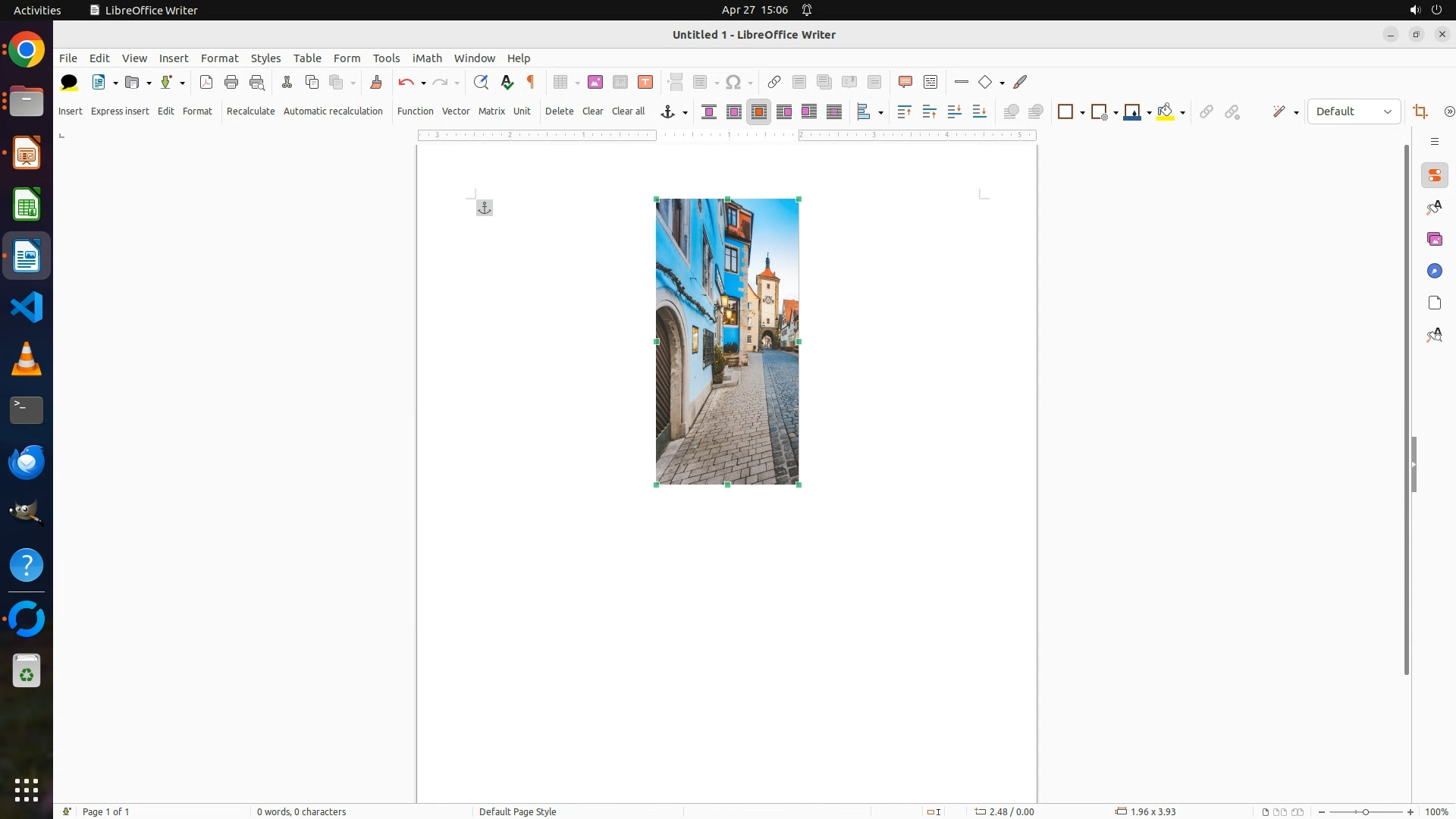Viewport: 1456px width, 819px height.
Task: Click the Insert Comment icon
Action: 905,82
